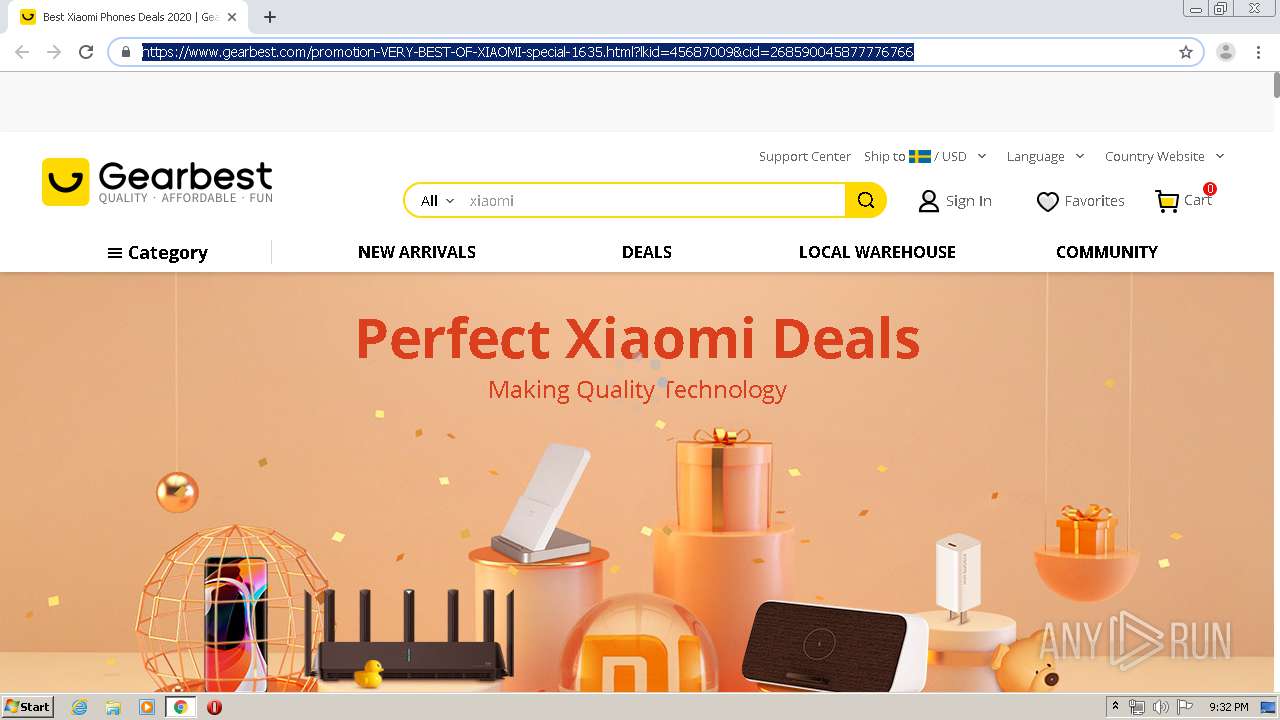
Task: Reload the page with the refresh icon
Action: pos(86,52)
